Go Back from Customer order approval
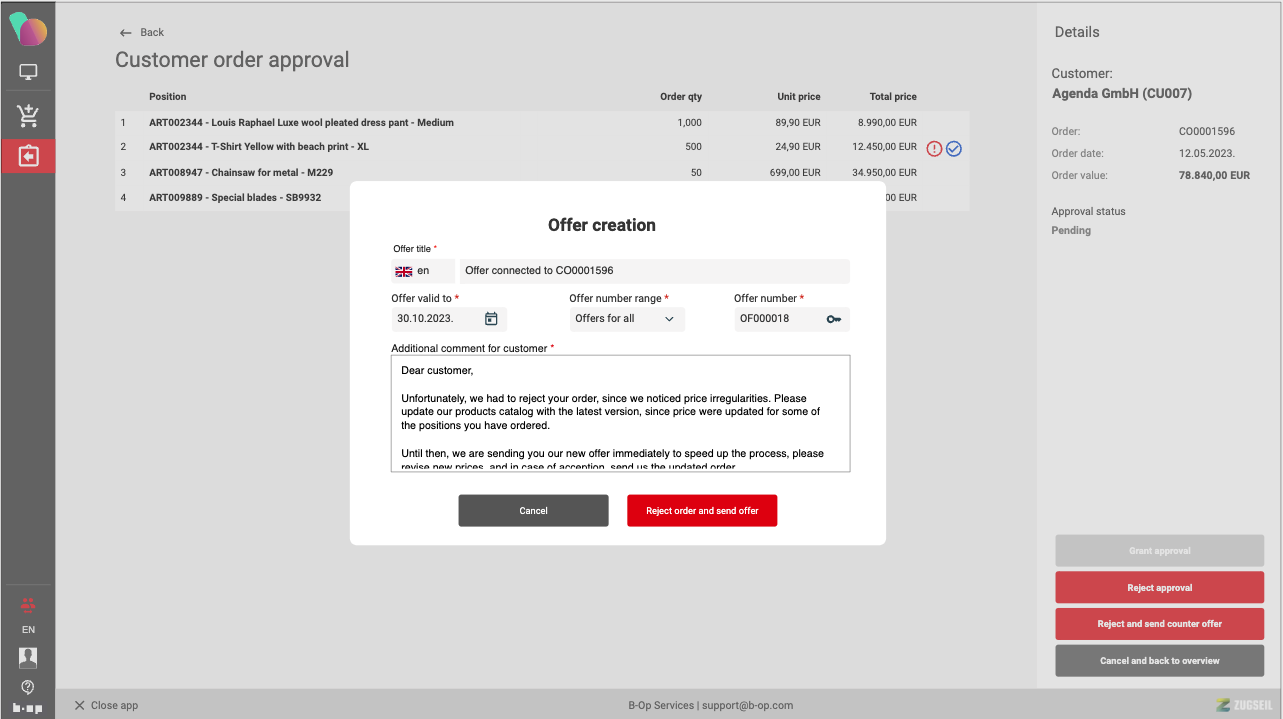The height and width of the screenshot is (719, 1283). pos(141,32)
